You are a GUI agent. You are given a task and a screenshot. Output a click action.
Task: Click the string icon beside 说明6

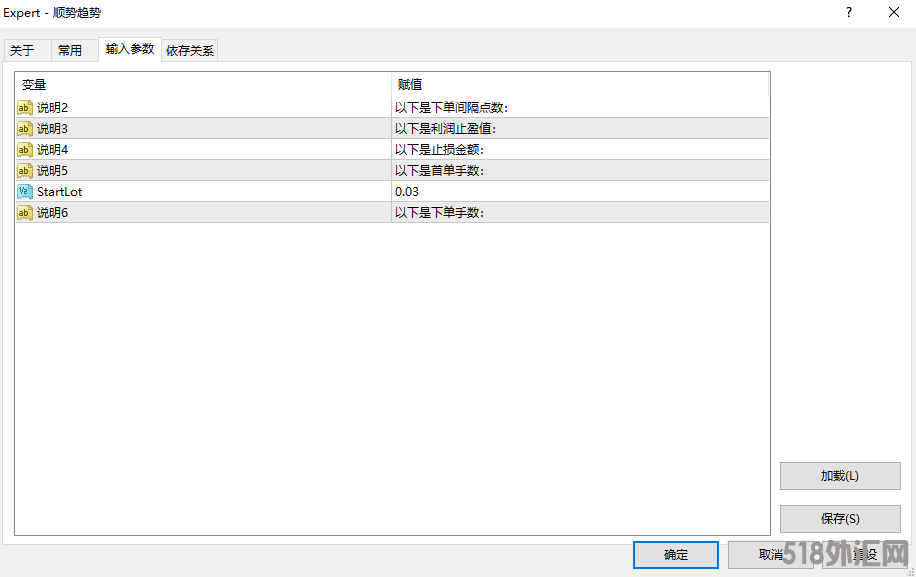pos(25,213)
